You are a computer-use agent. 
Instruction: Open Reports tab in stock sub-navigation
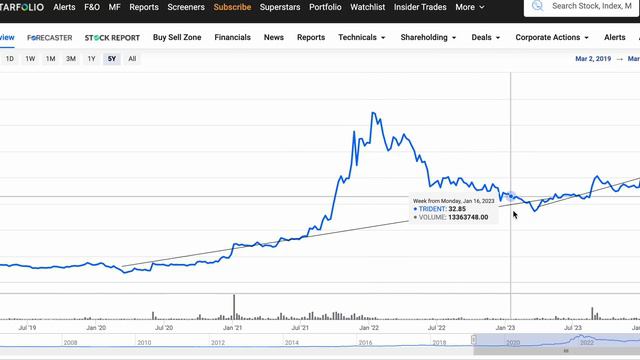point(311,37)
